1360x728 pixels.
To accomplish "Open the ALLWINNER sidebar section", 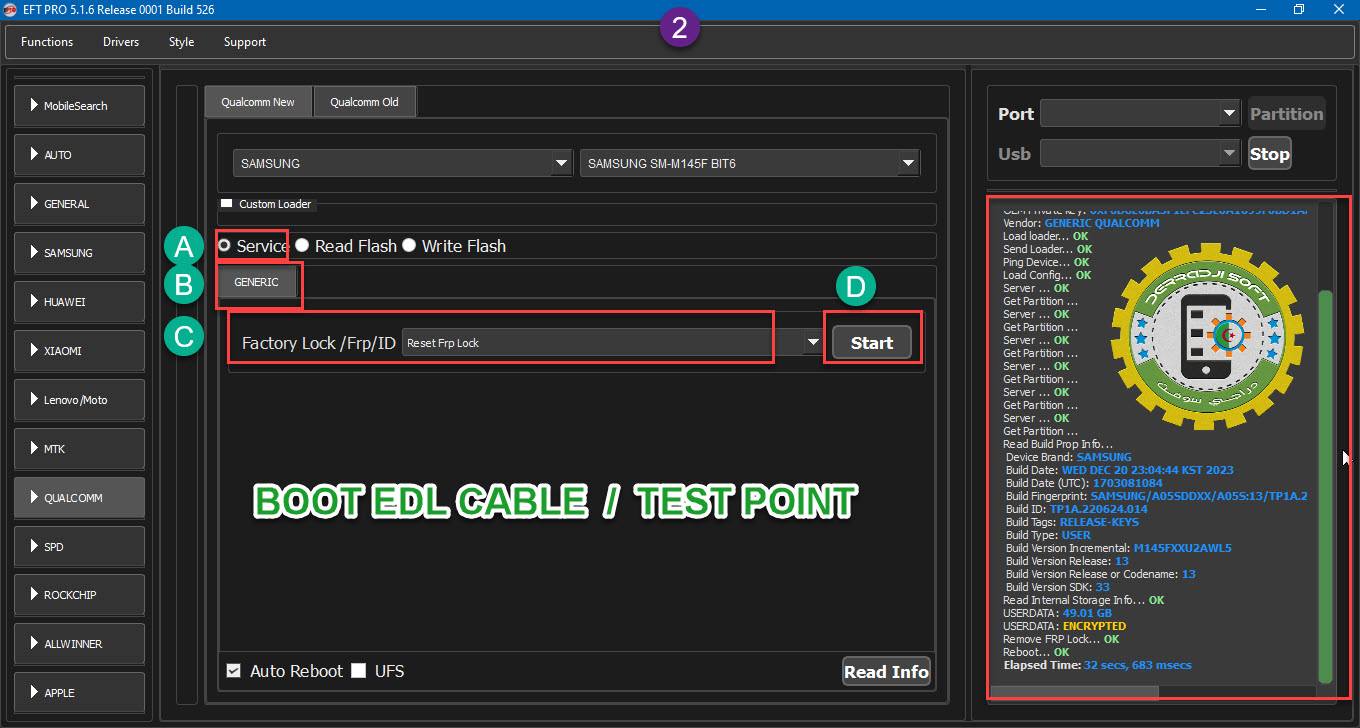I will click(x=79, y=644).
